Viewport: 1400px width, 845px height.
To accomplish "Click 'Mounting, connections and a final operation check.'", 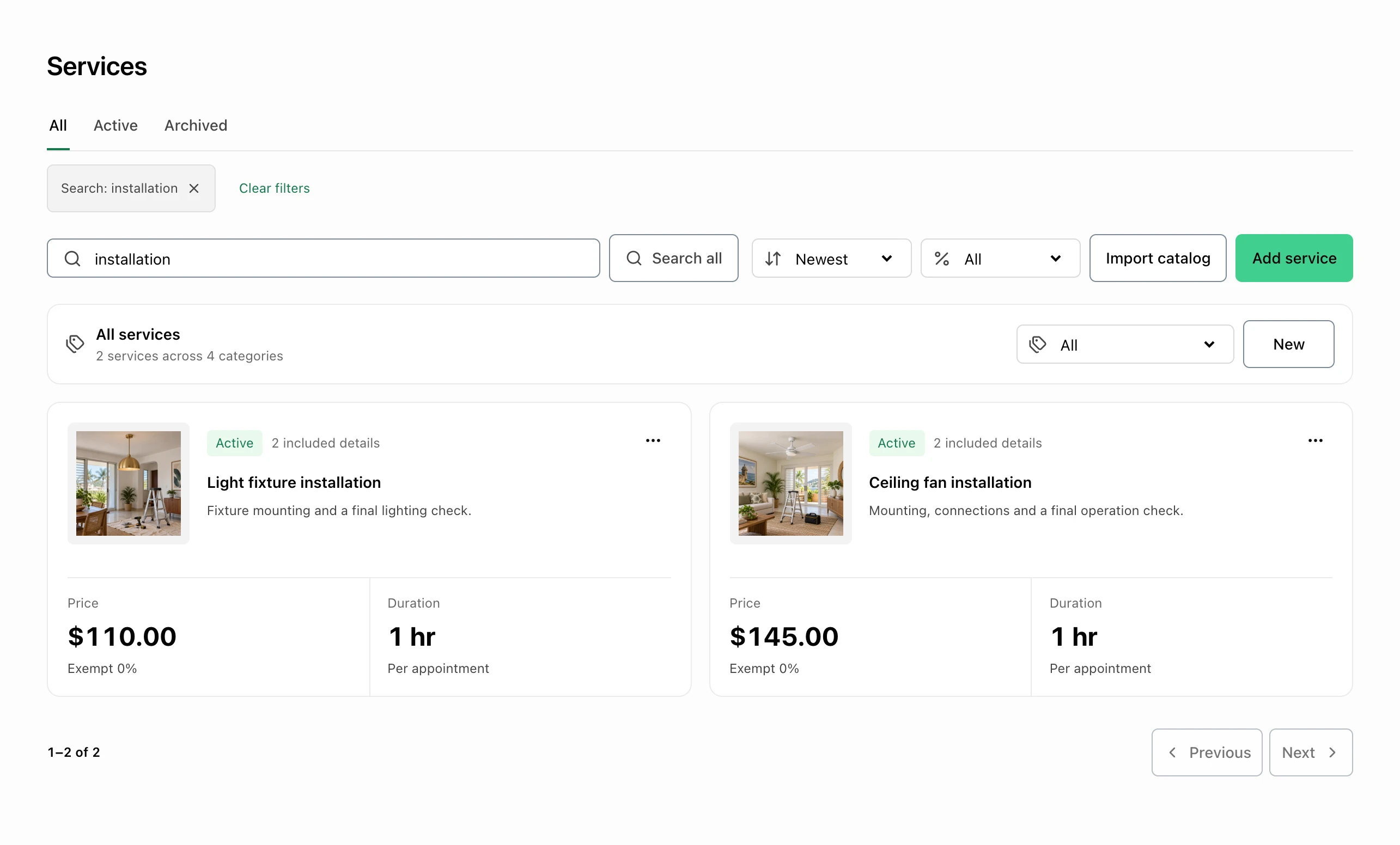I will click(x=1026, y=511).
